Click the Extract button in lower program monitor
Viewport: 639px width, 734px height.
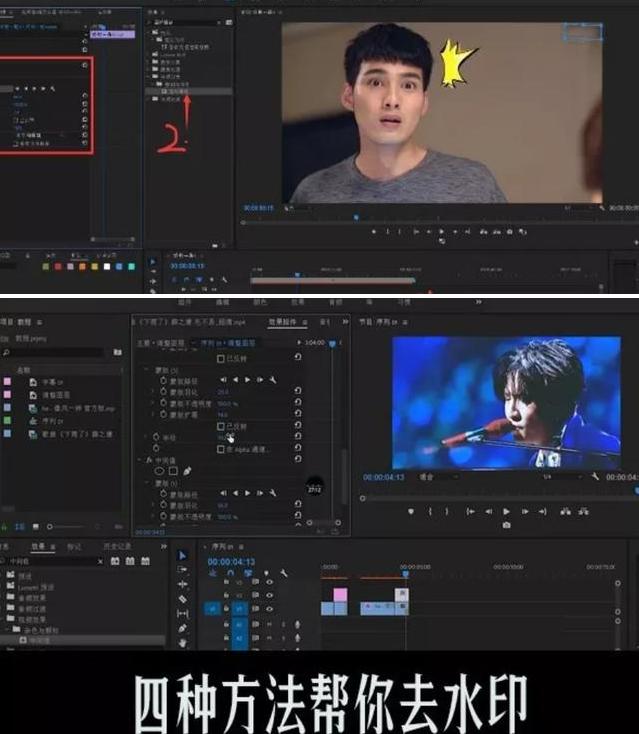tap(583, 512)
